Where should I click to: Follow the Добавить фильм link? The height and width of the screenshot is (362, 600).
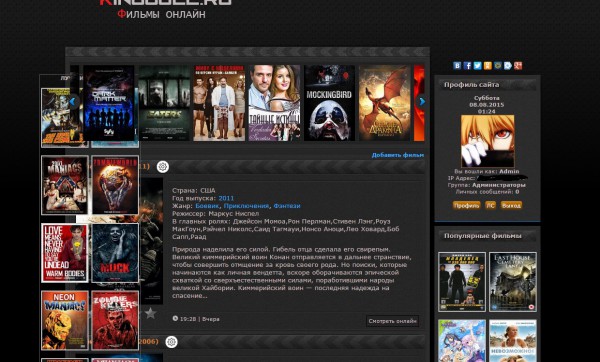coord(398,155)
